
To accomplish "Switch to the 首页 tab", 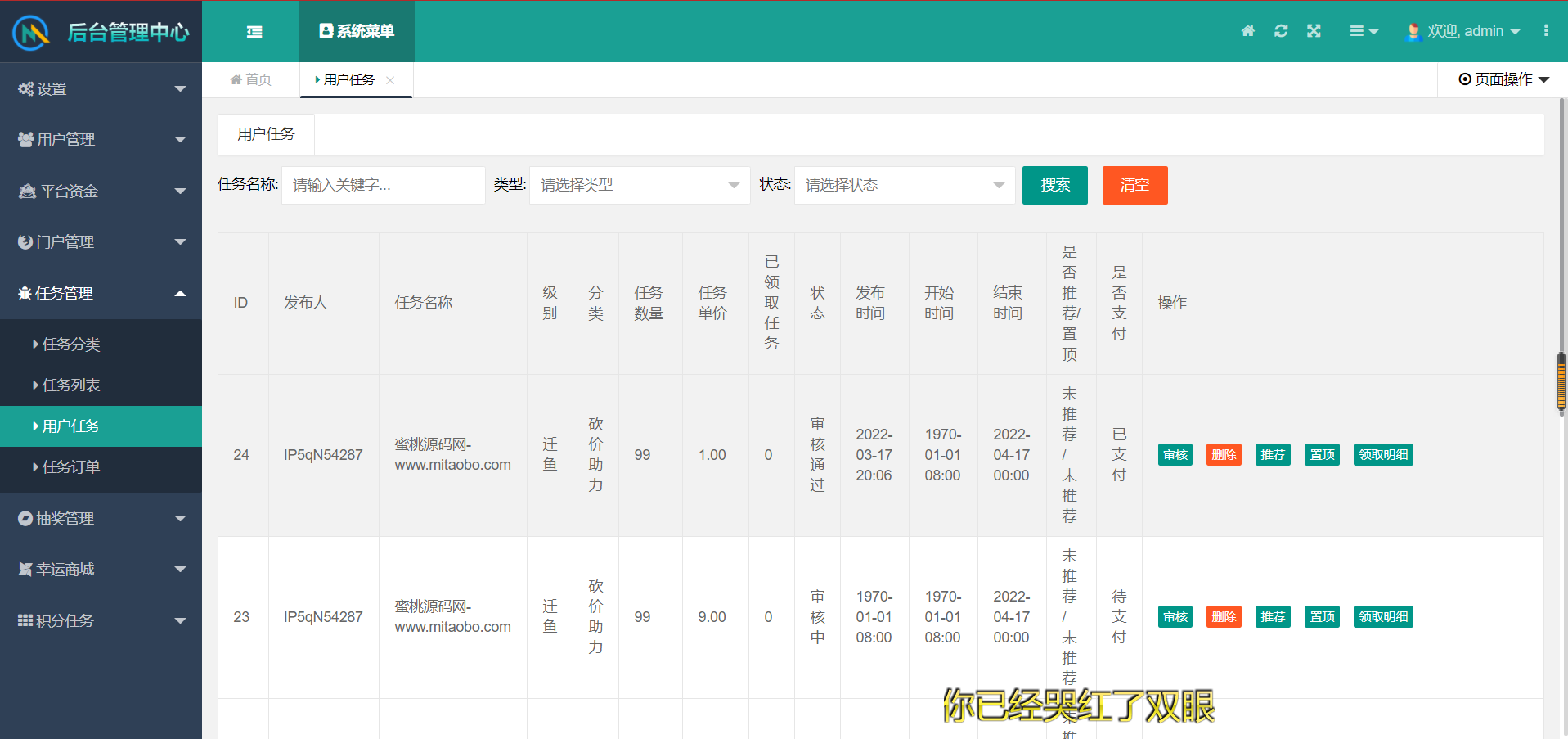I will [x=251, y=79].
